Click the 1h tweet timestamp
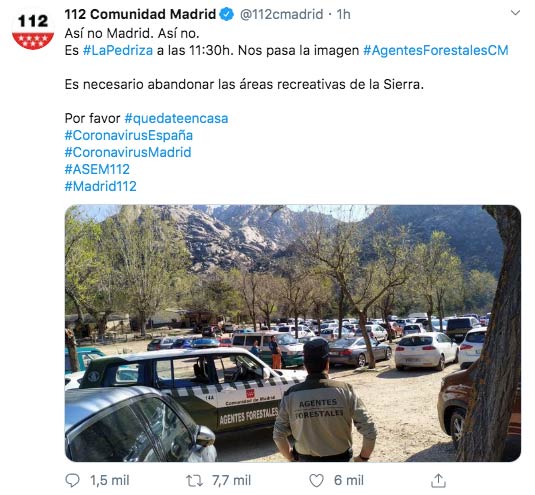 pyautogui.click(x=344, y=14)
